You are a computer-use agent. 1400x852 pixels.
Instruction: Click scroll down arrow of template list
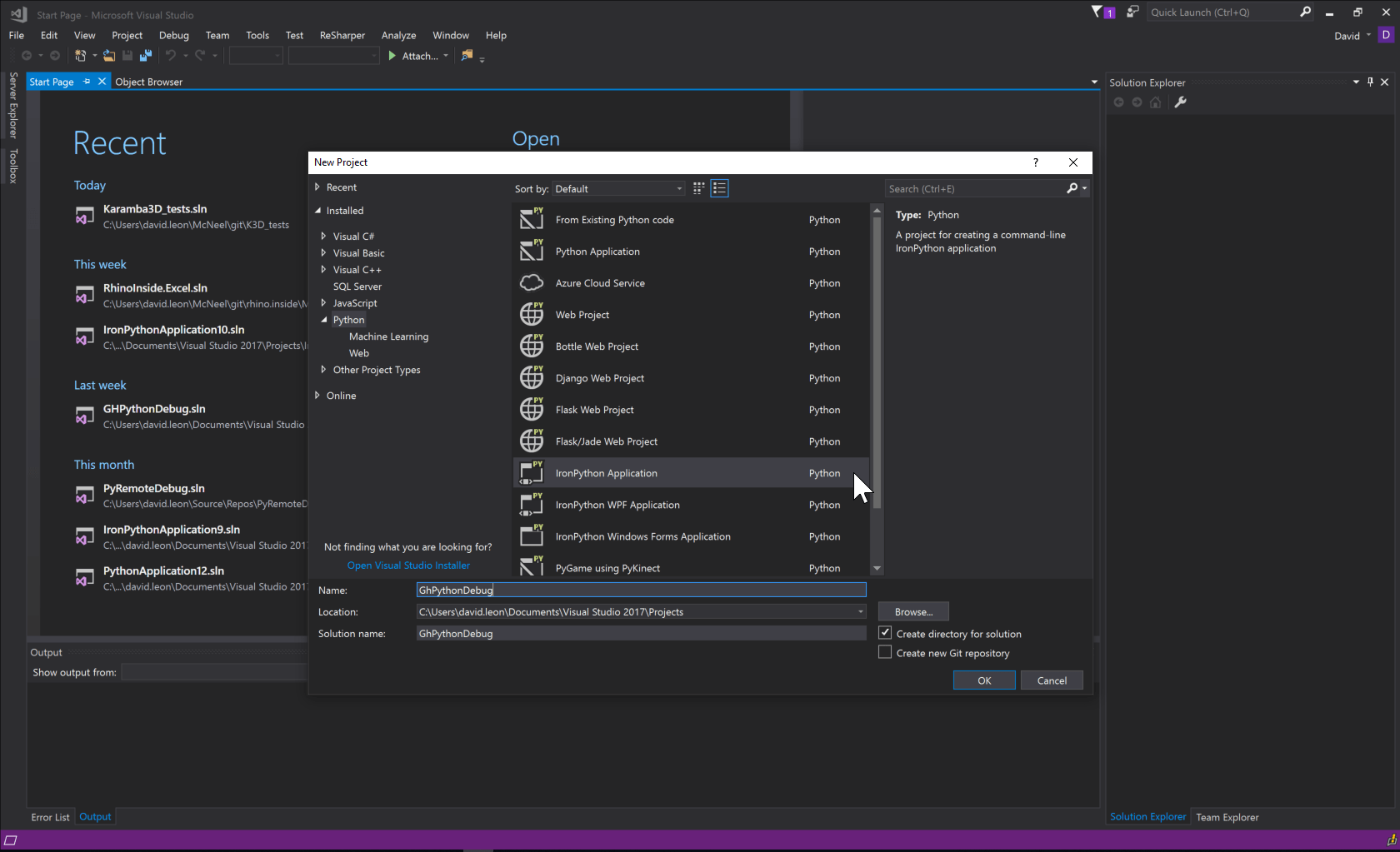click(877, 568)
